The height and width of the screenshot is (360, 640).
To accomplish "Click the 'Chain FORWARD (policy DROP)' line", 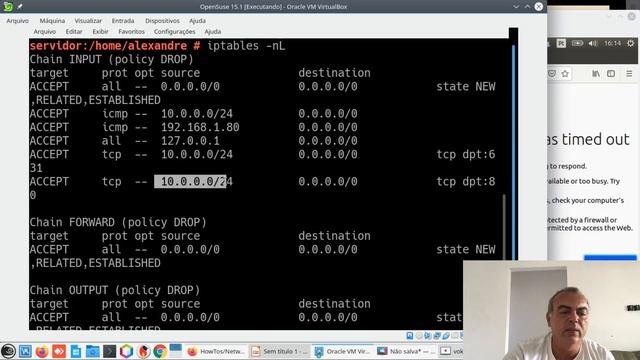I will [118, 222].
